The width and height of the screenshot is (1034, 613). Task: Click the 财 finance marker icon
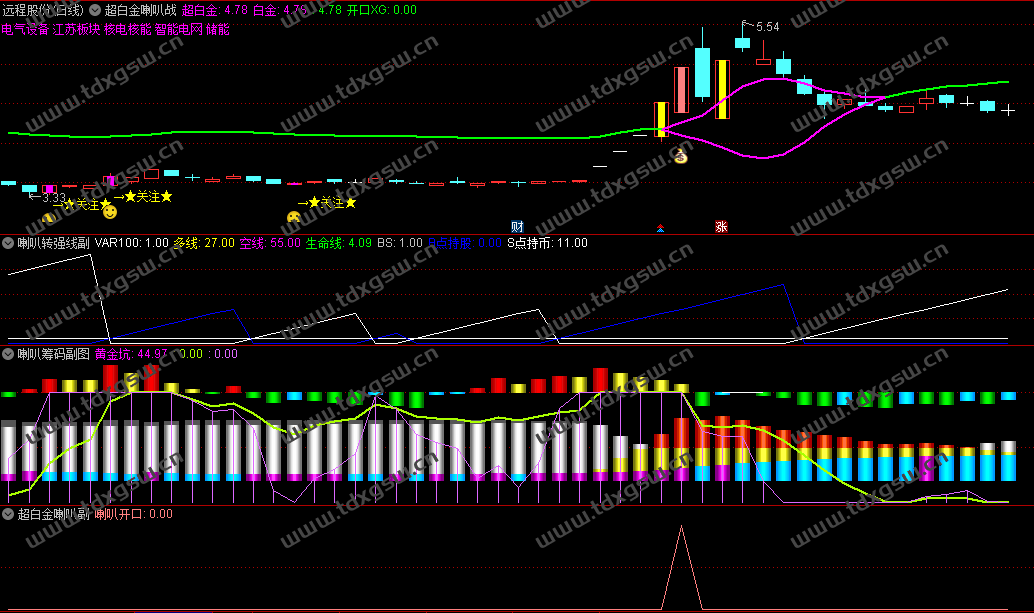(x=517, y=227)
